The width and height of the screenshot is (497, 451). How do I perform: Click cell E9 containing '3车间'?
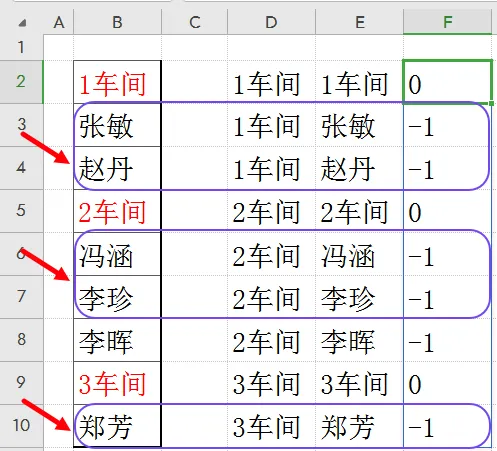[359, 383]
